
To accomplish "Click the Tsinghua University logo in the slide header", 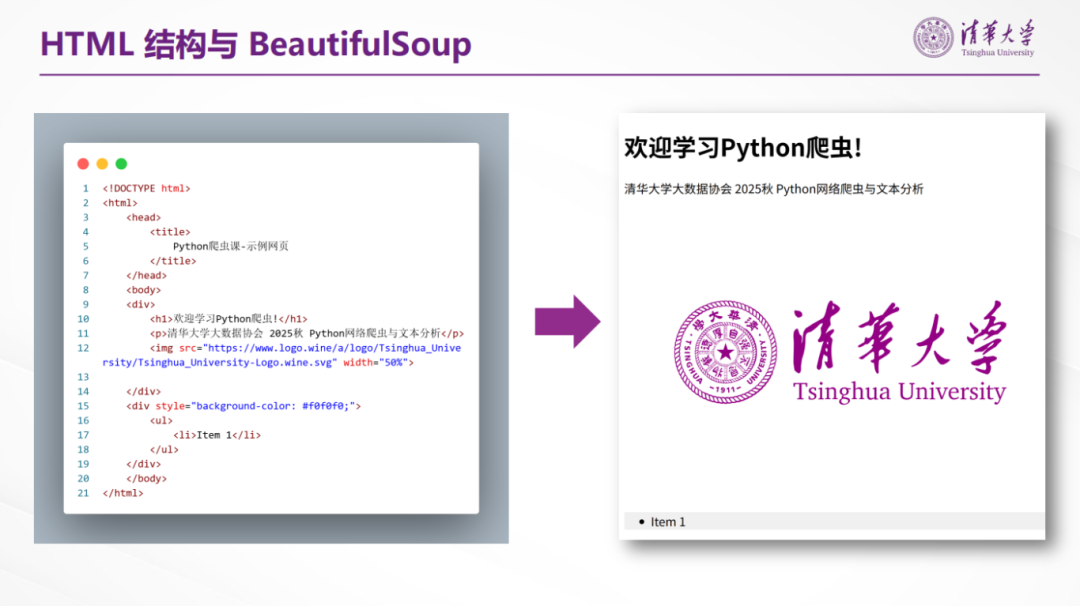I will [x=974, y=37].
